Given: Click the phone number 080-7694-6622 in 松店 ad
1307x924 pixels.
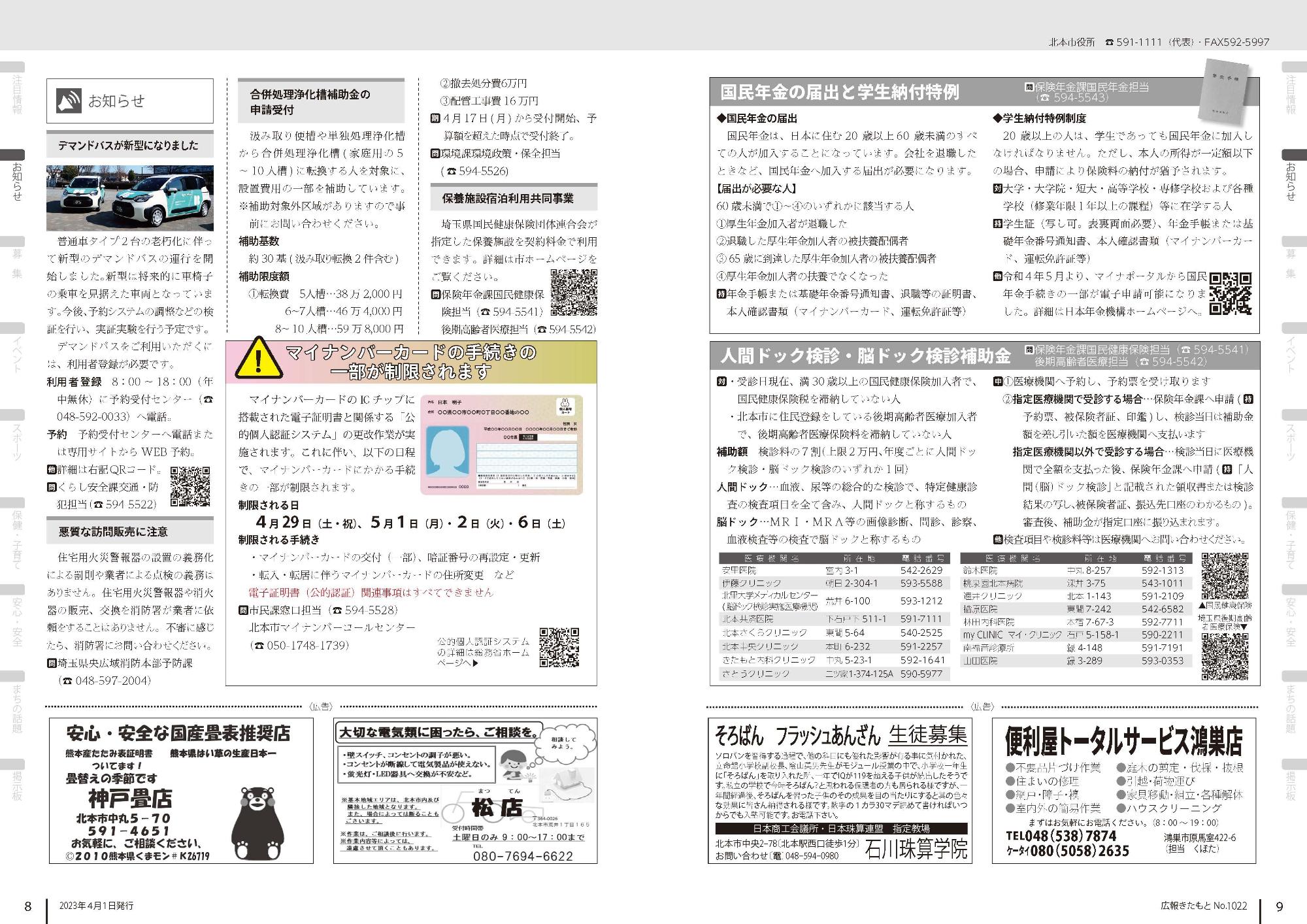Looking at the screenshot, I should [x=523, y=856].
